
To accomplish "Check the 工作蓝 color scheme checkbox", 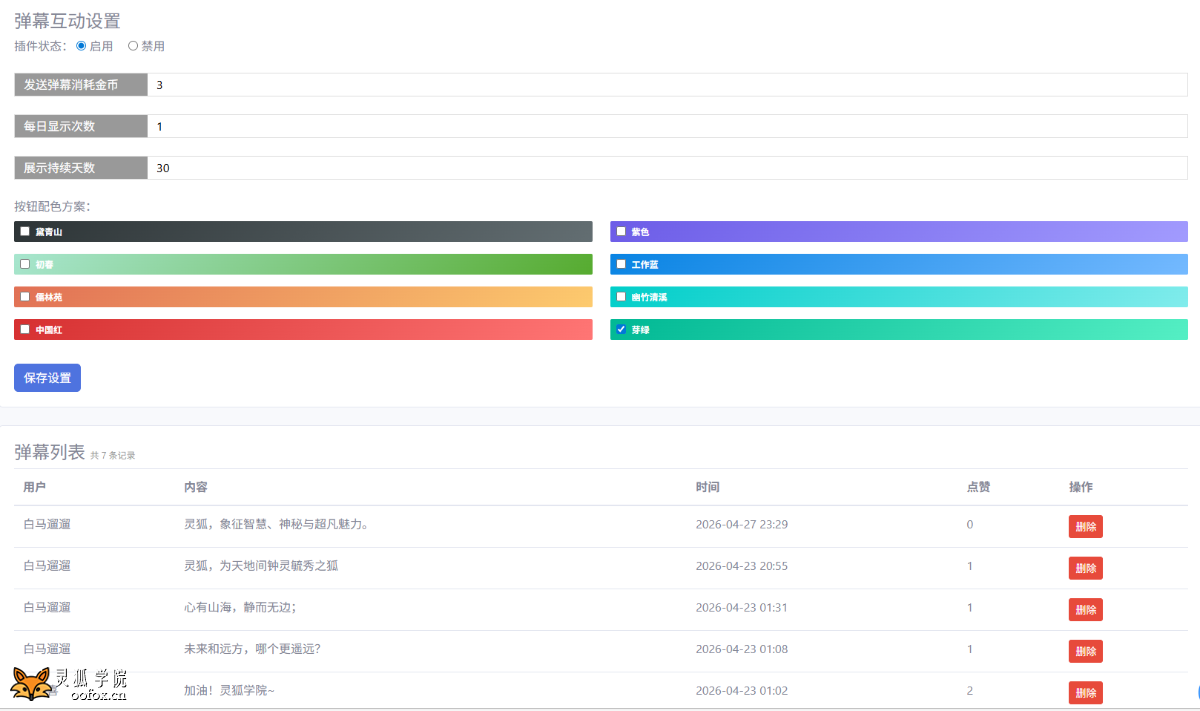I will (x=621, y=264).
